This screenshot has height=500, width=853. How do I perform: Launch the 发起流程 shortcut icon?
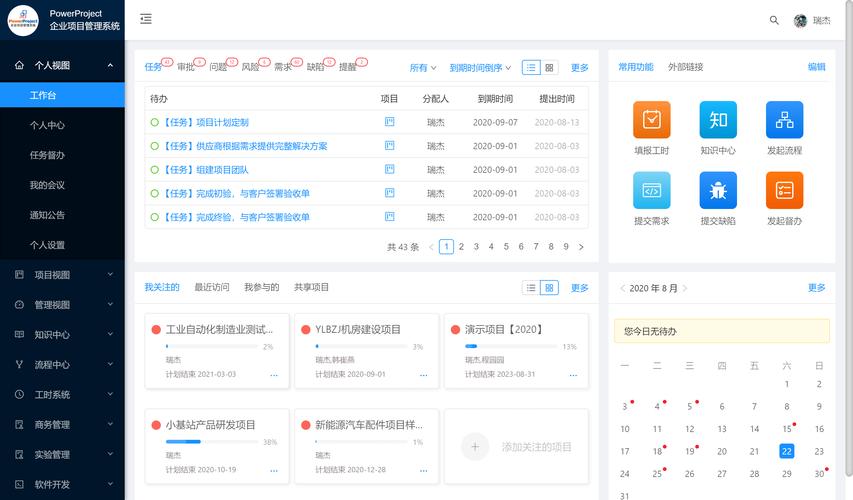784,120
